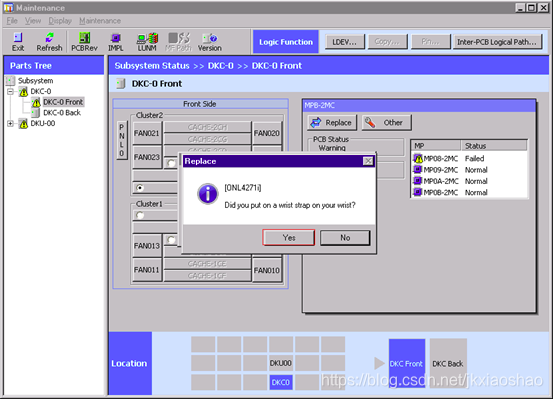This screenshot has width=553, height=399.
Task: Open Inter-PCB Logical Path...
Action: click(x=497, y=42)
